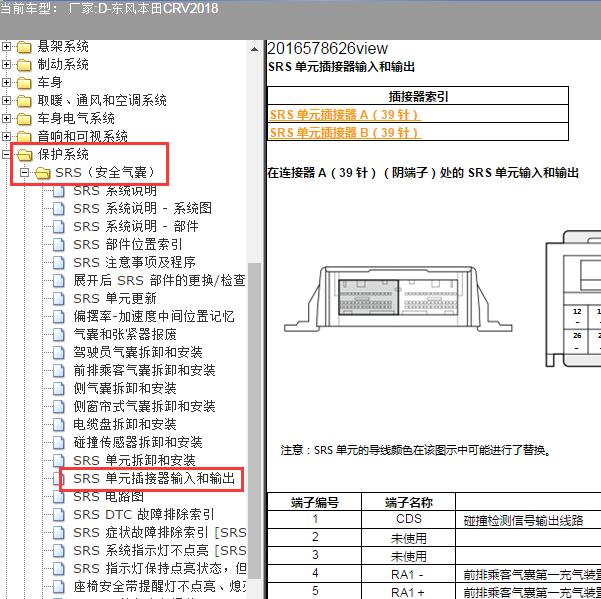The height and width of the screenshot is (599, 601).
Task: Click document icon for SRS 系统指示灯不点亮
Action: (x=58, y=551)
